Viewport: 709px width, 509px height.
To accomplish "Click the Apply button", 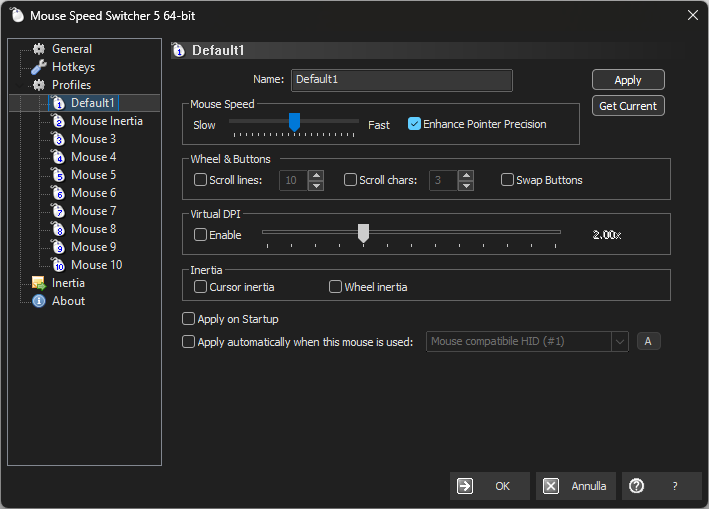I will point(628,80).
